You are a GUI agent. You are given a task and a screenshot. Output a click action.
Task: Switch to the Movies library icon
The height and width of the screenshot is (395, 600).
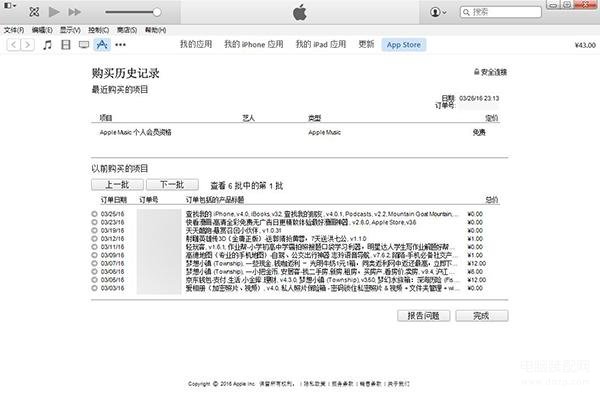(x=66, y=45)
